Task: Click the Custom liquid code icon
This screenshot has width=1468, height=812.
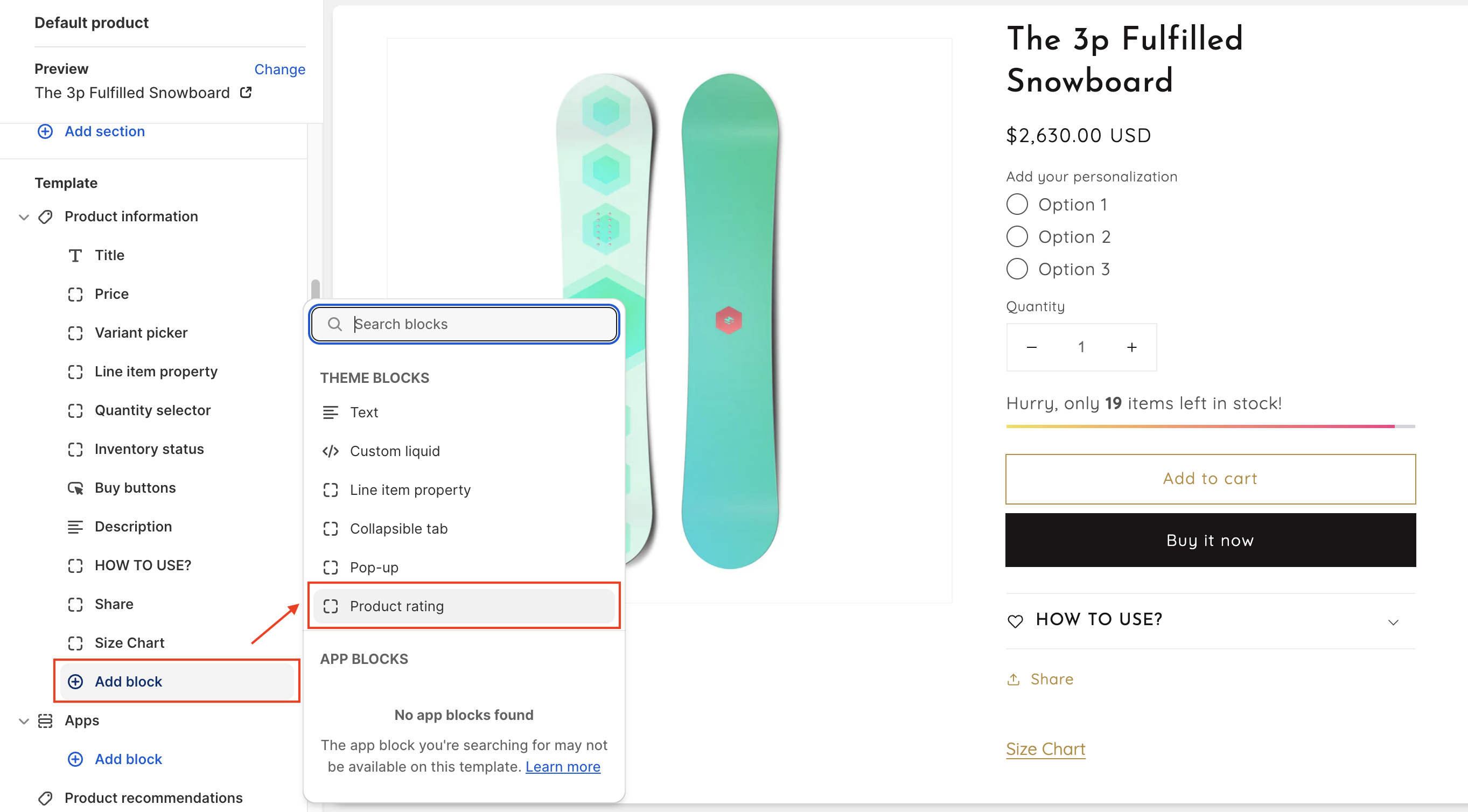Action: [x=331, y=451]
